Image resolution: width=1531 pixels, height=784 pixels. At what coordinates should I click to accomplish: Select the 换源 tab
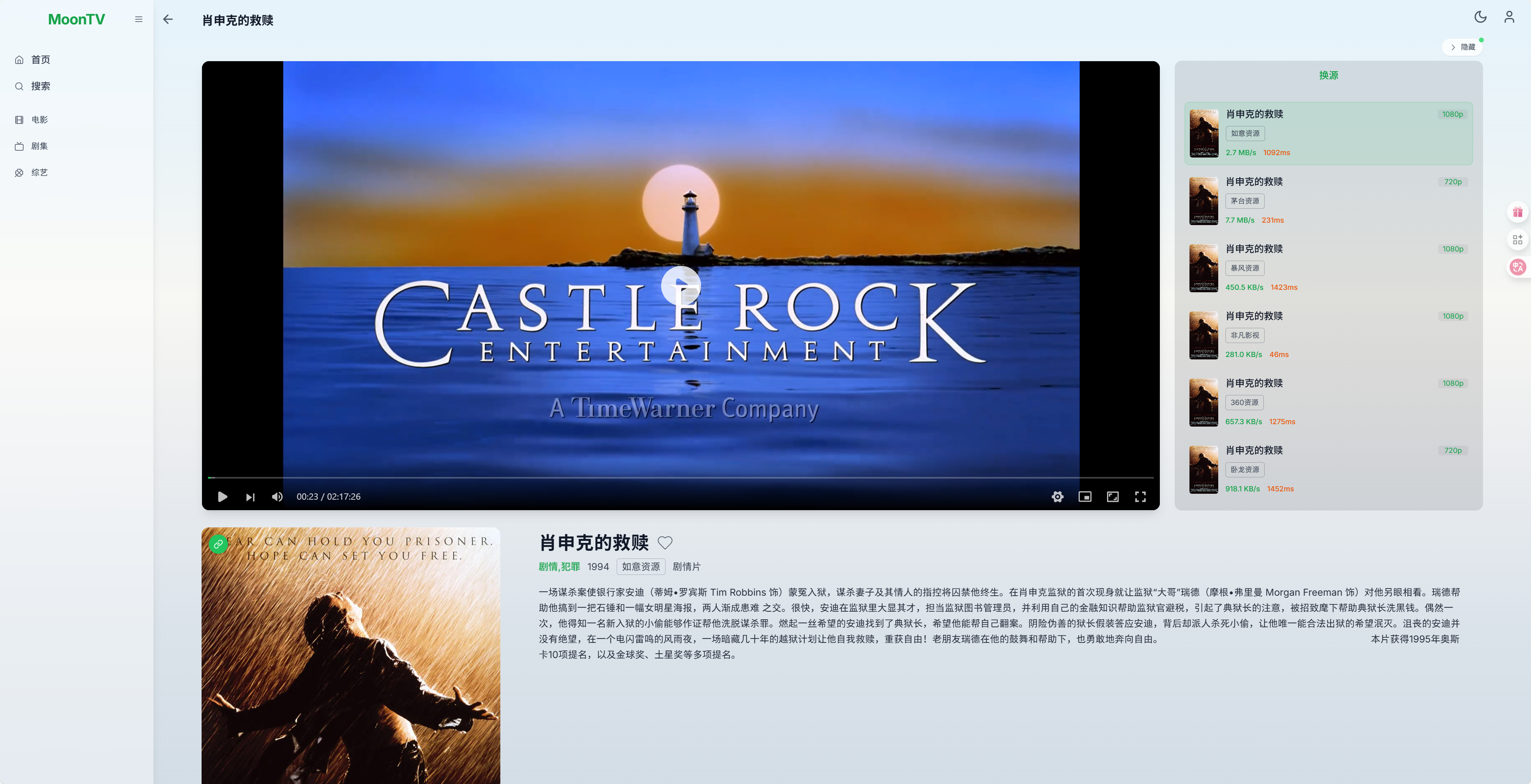pyautogui.click(x=1328, y=76)
